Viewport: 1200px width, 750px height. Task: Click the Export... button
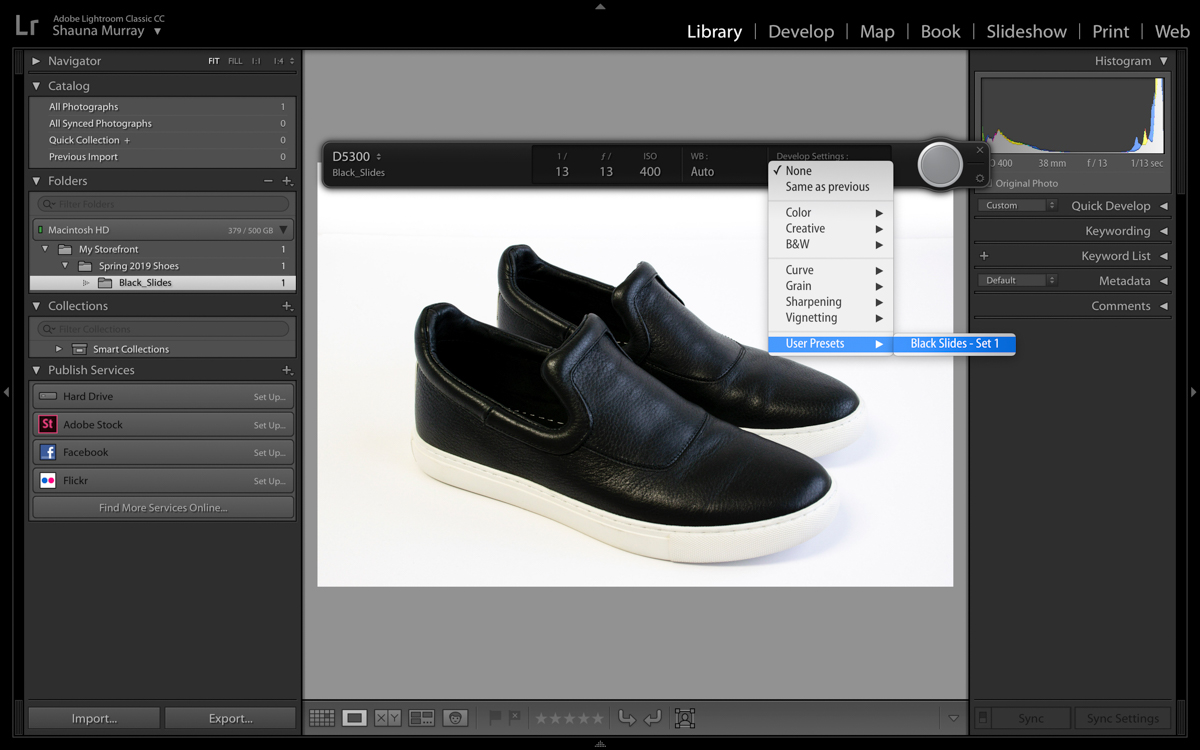[x=230, y=718]
